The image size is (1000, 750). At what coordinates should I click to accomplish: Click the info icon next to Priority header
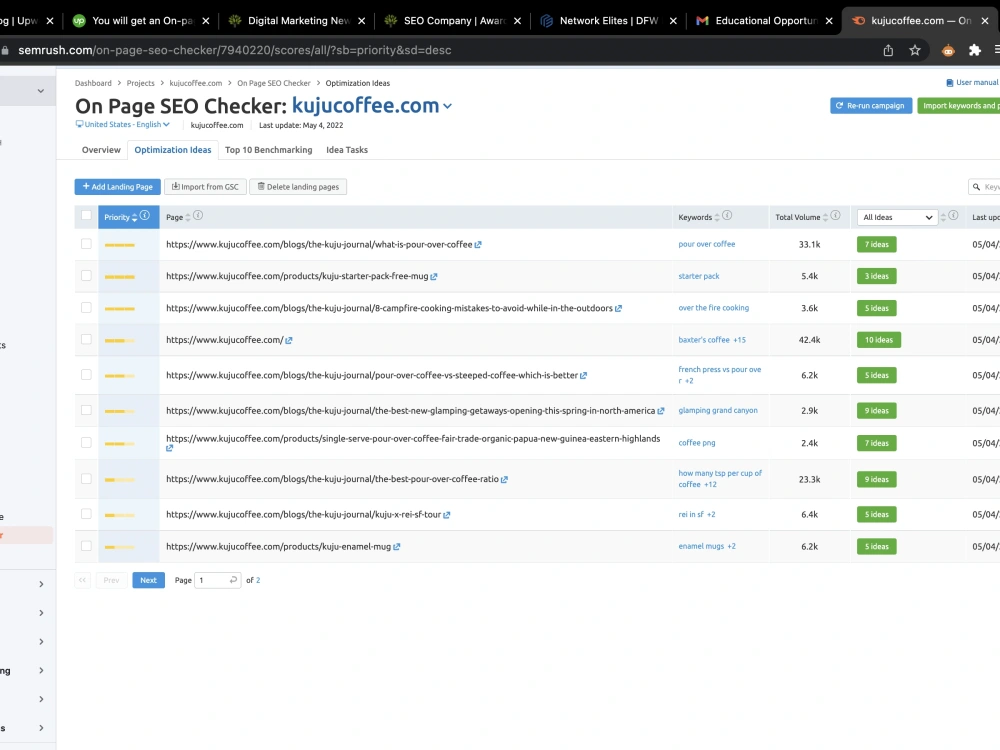coord(145,216)
